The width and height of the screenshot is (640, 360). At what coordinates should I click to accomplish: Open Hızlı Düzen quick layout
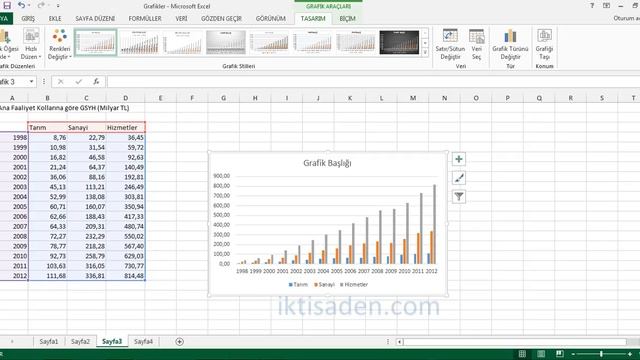click(x=31, y=44)
